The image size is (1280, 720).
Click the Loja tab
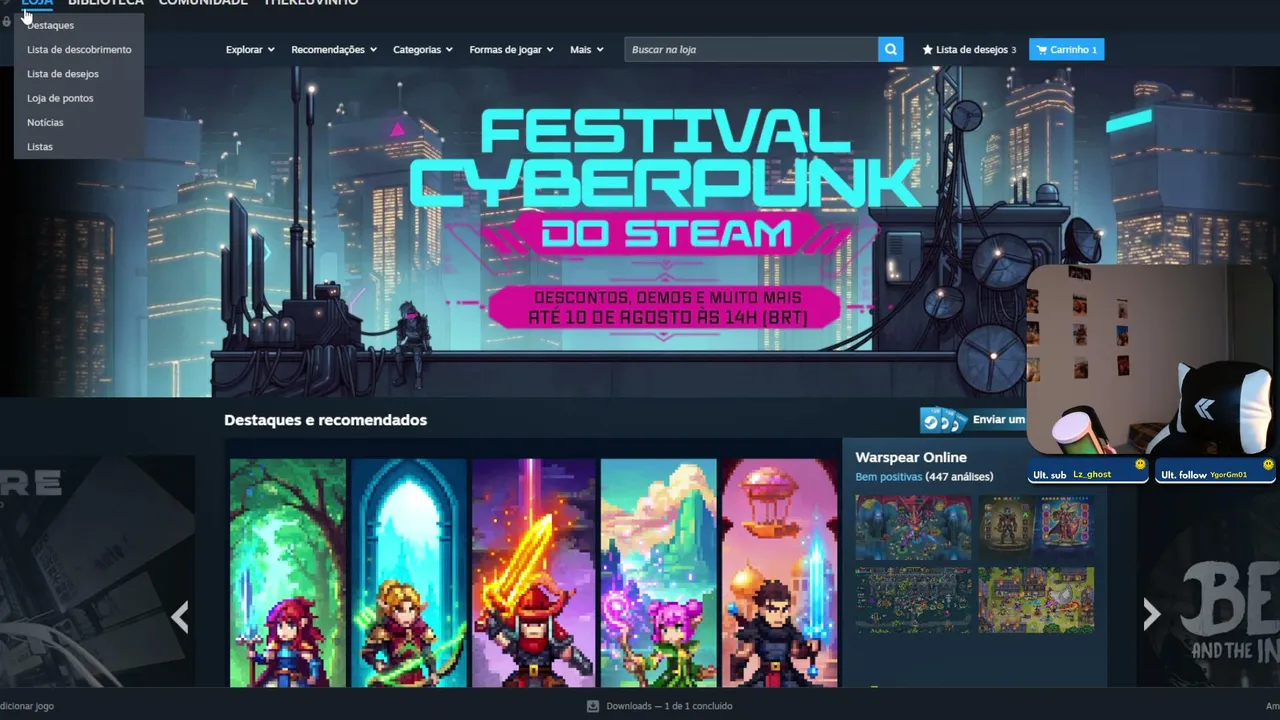37,3
